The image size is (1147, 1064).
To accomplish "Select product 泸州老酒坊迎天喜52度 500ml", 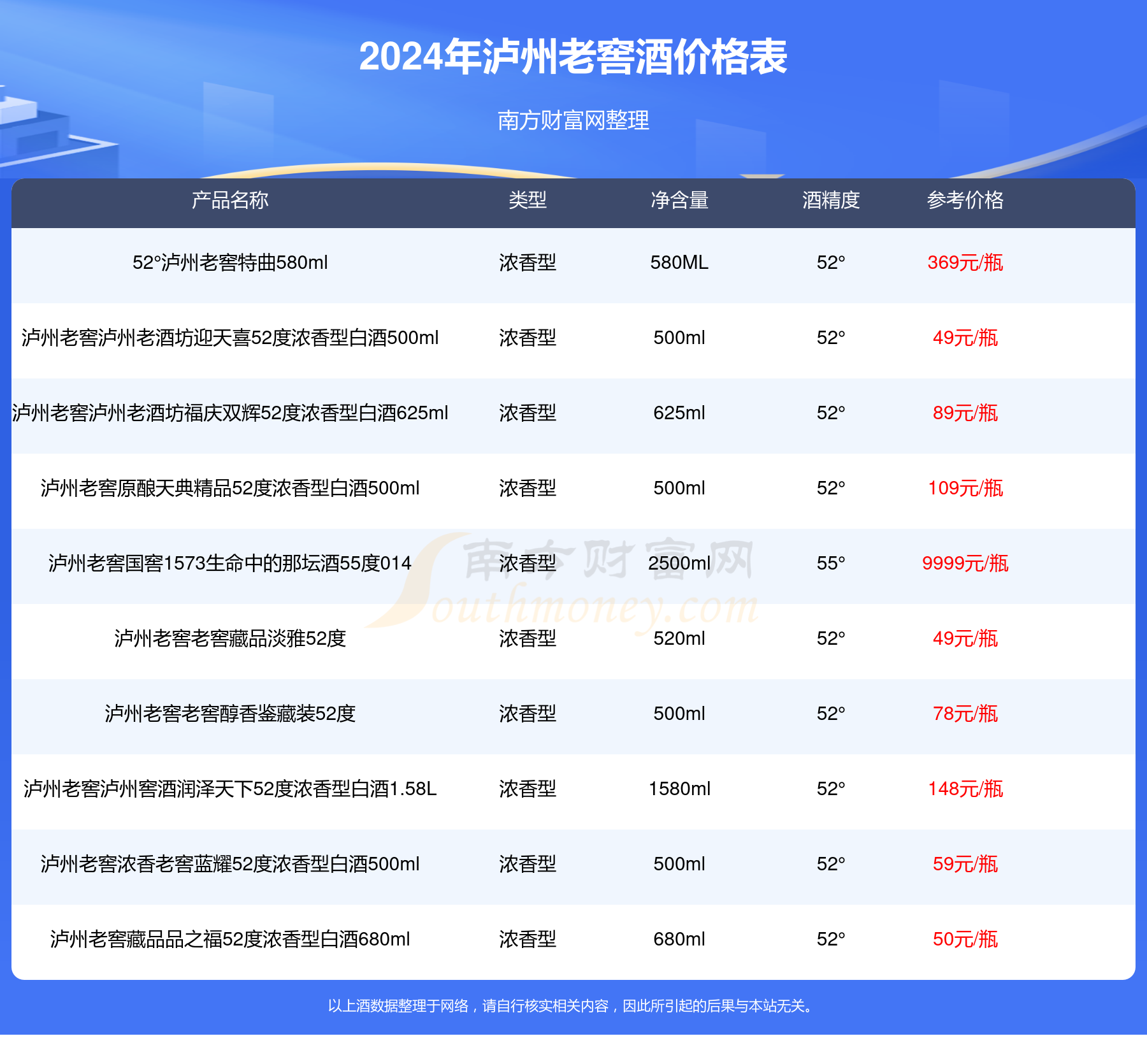I will tap(230, 338).
